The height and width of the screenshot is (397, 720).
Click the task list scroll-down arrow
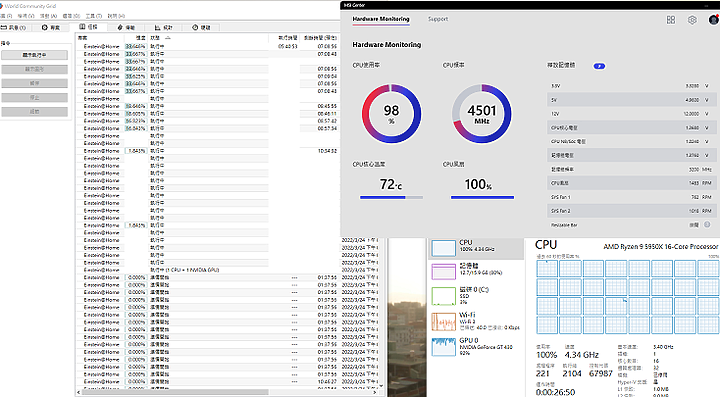click(x=381, y=386)
